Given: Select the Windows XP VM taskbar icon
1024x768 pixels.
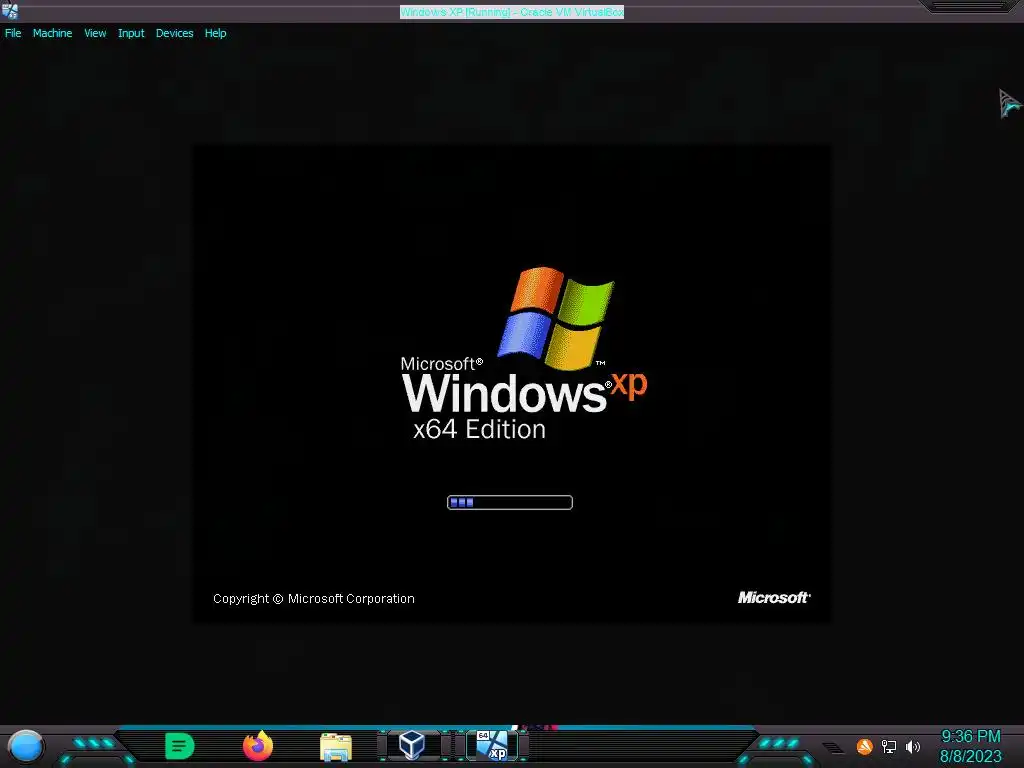Looking at the screenshot, I should pos(492,745).
